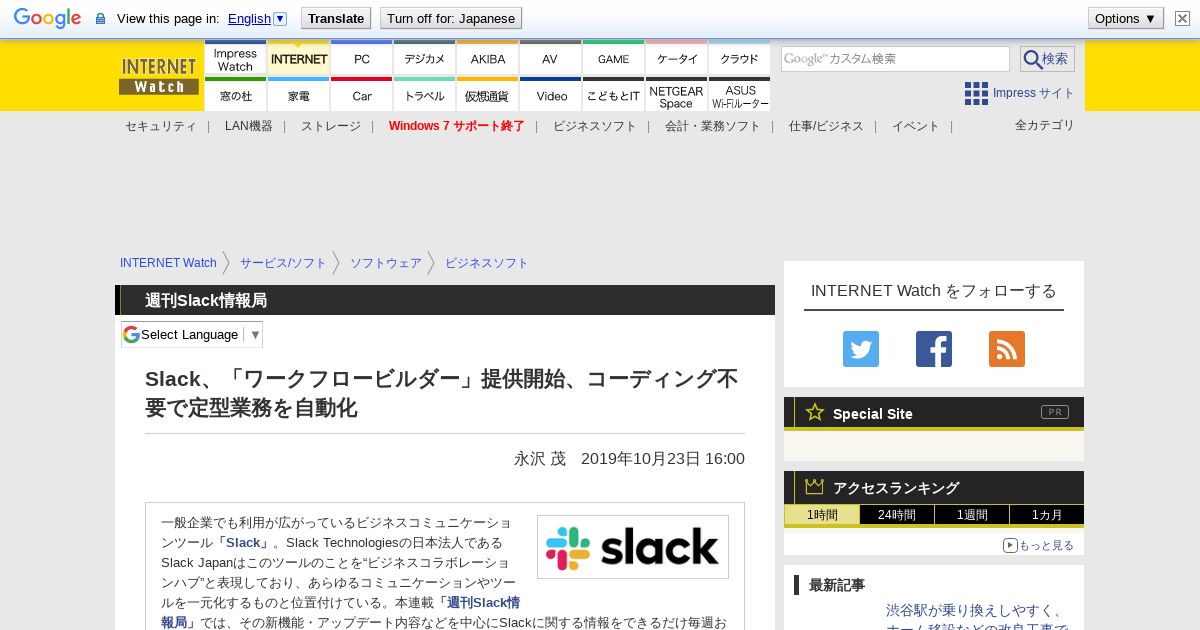Click the PR badge in Special Site
Viewport: 1200px width, 630px height.
1055,412
